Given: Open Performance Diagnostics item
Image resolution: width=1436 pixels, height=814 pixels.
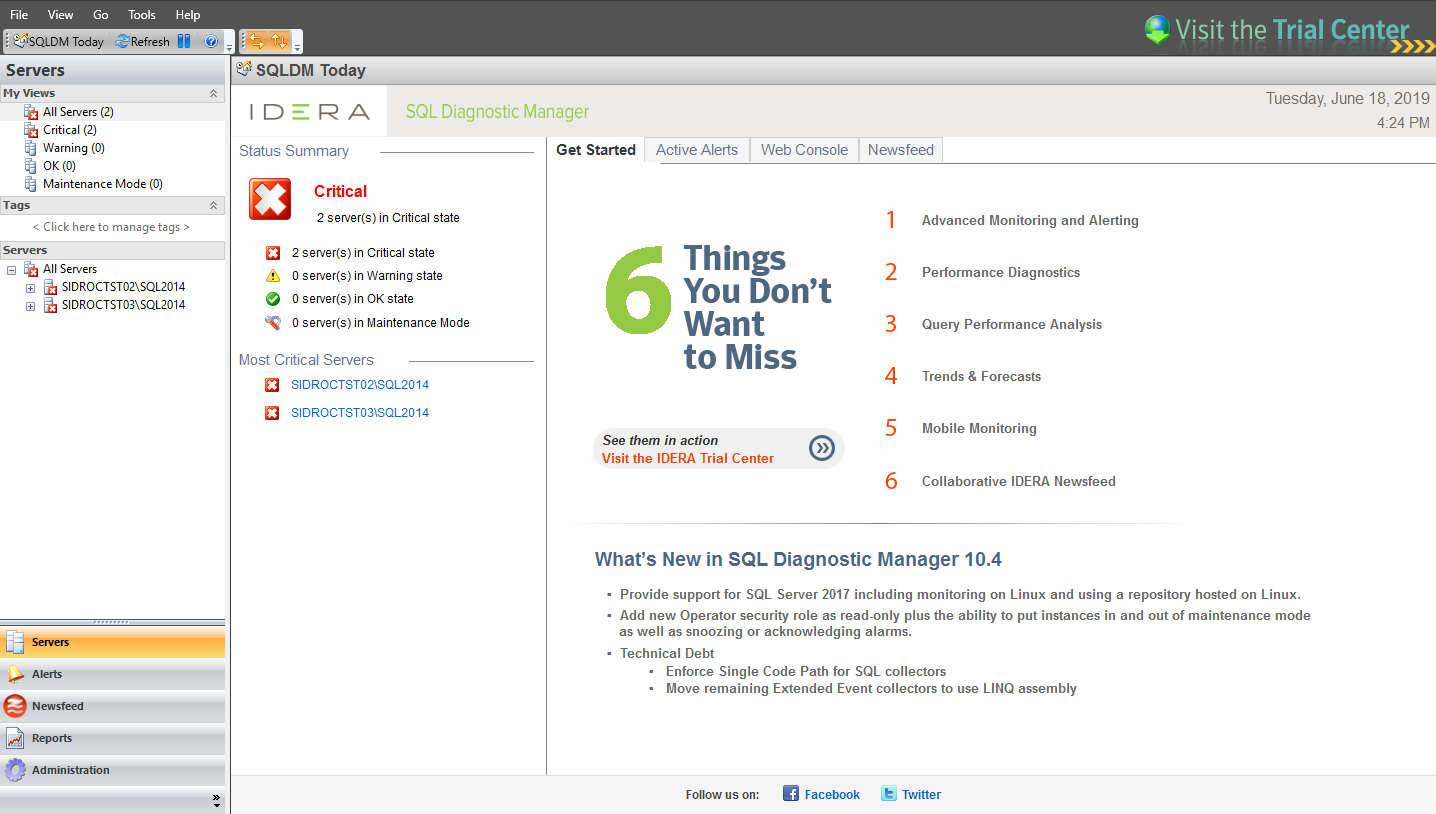Looking at the screenshot, I should (x=1001, y=273).
